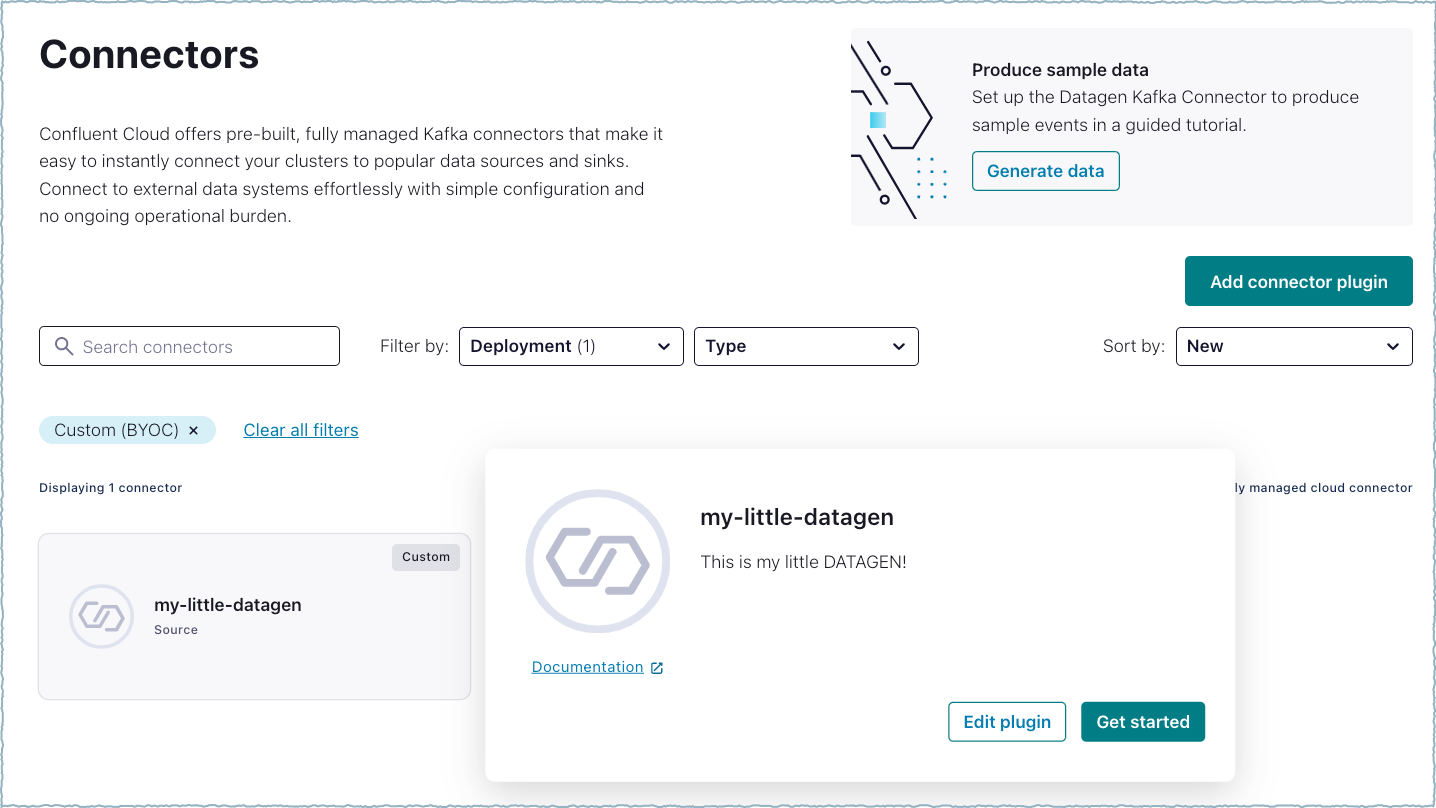Click the external link icon beside Documentation
This screenshot has width=1436, height=808.
(x=657, y=668)
